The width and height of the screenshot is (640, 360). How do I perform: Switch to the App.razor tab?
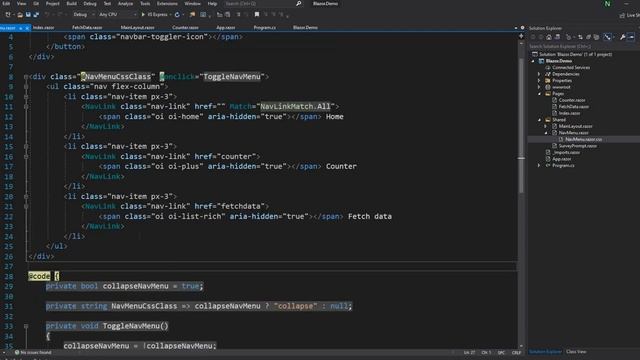click(226, 28)
